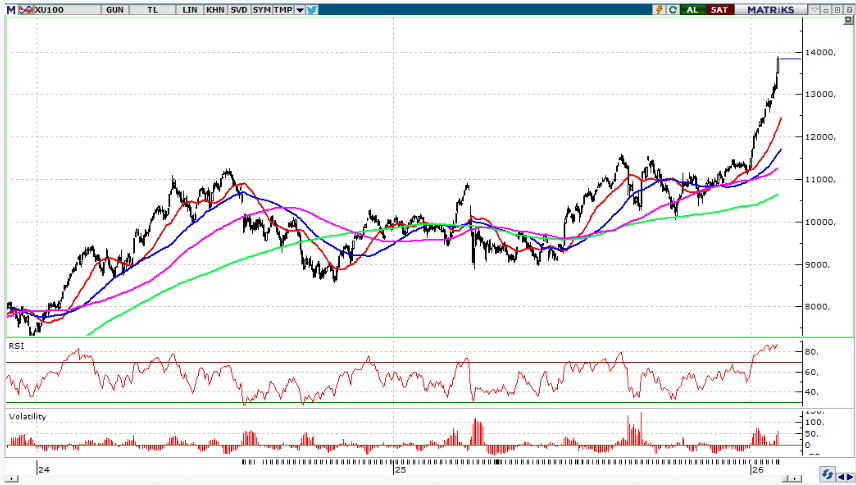Toggle the KHN option in toolbar
This screenshot has width=856, height=485.
click(x=215, y=9)
